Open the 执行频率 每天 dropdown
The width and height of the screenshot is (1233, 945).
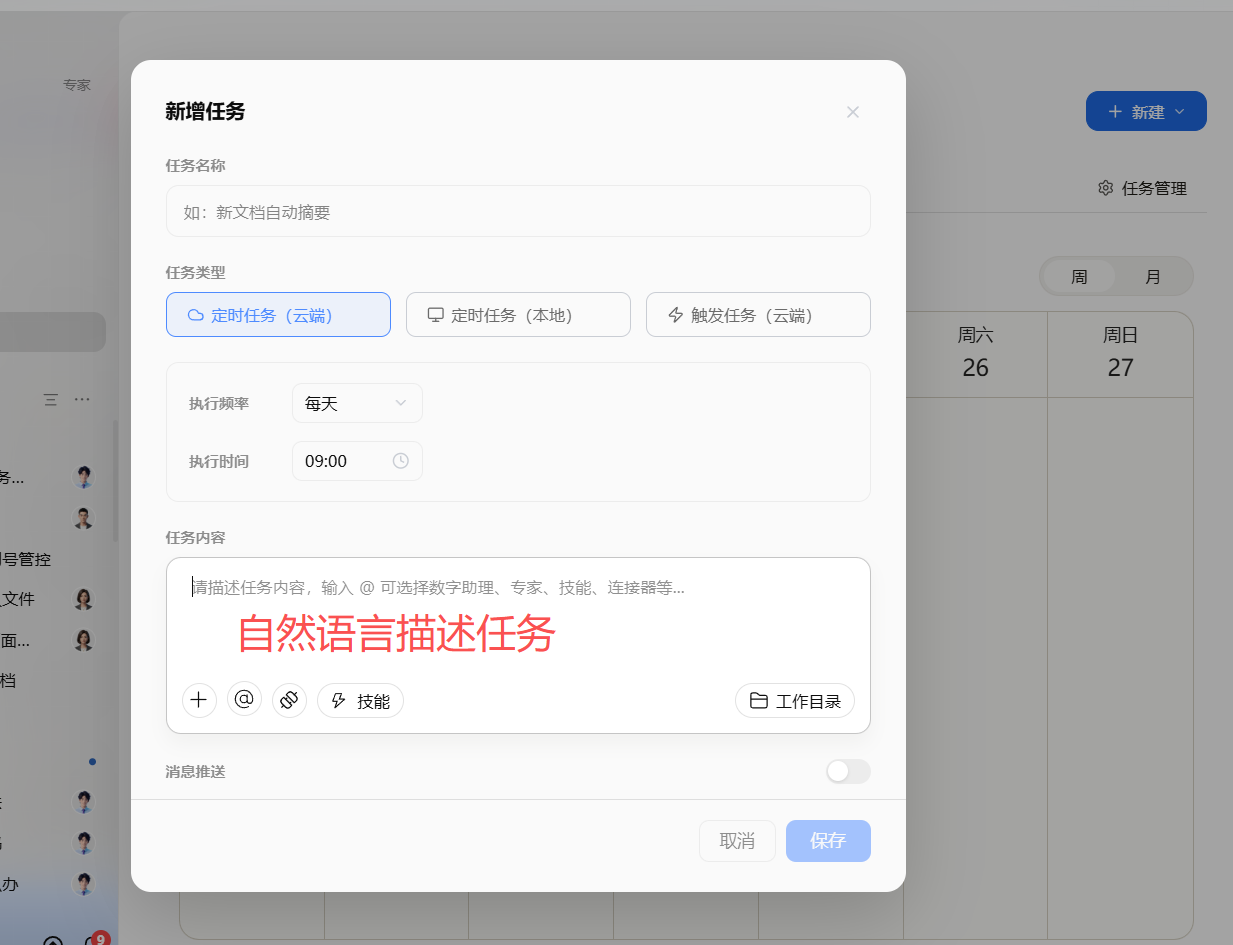click(x=357, y=403)
